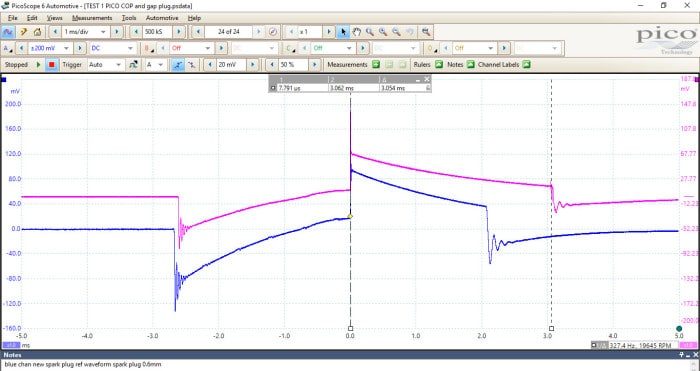Viewport: 700px width, 371px height.
Task: Select the hand pan tool
Action: [x=356, y=32]
